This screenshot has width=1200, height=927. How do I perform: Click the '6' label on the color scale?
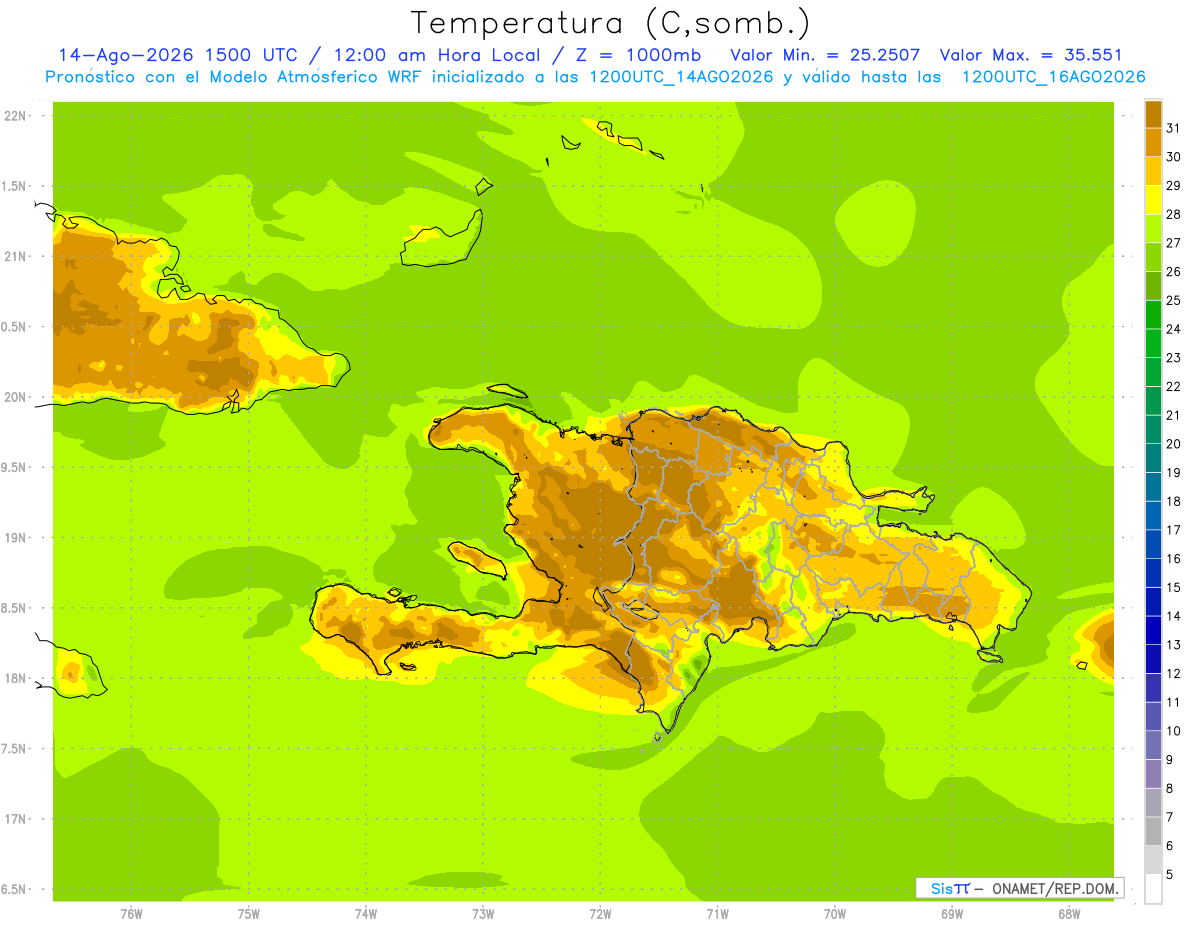click(1170, 846)
